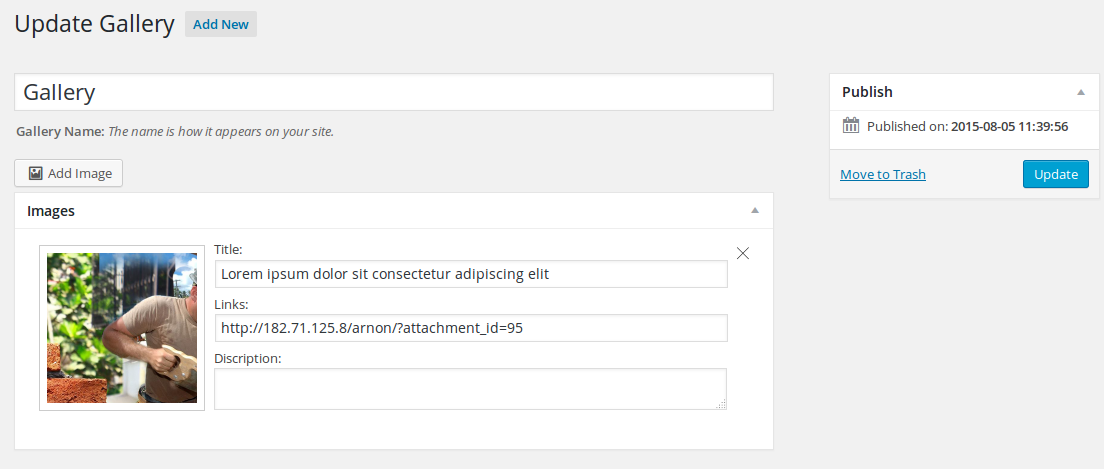Remove the image with the X icon
The image size is (1104, 469).
pos(742,254)
